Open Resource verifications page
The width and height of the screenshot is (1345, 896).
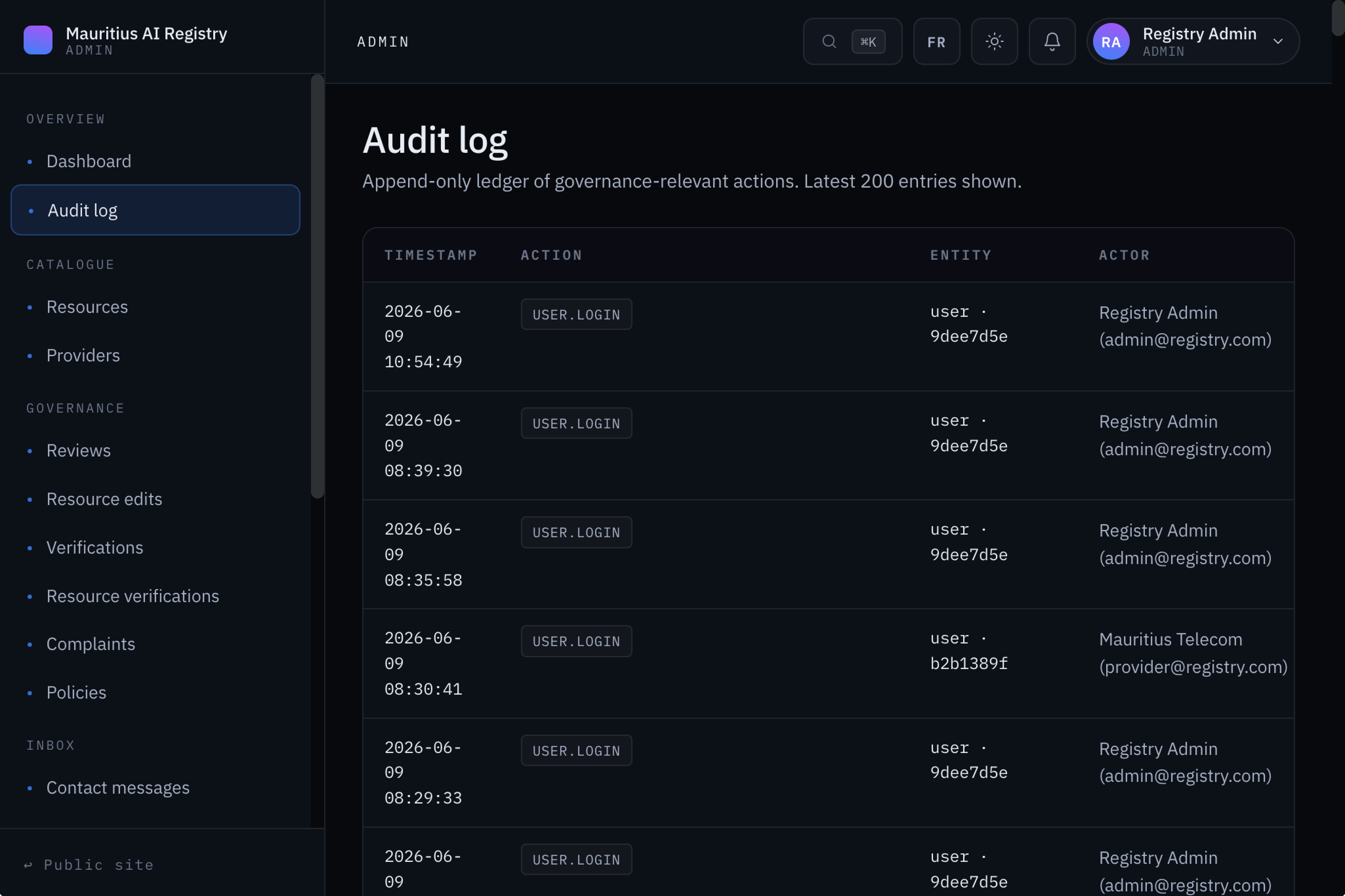155,596
